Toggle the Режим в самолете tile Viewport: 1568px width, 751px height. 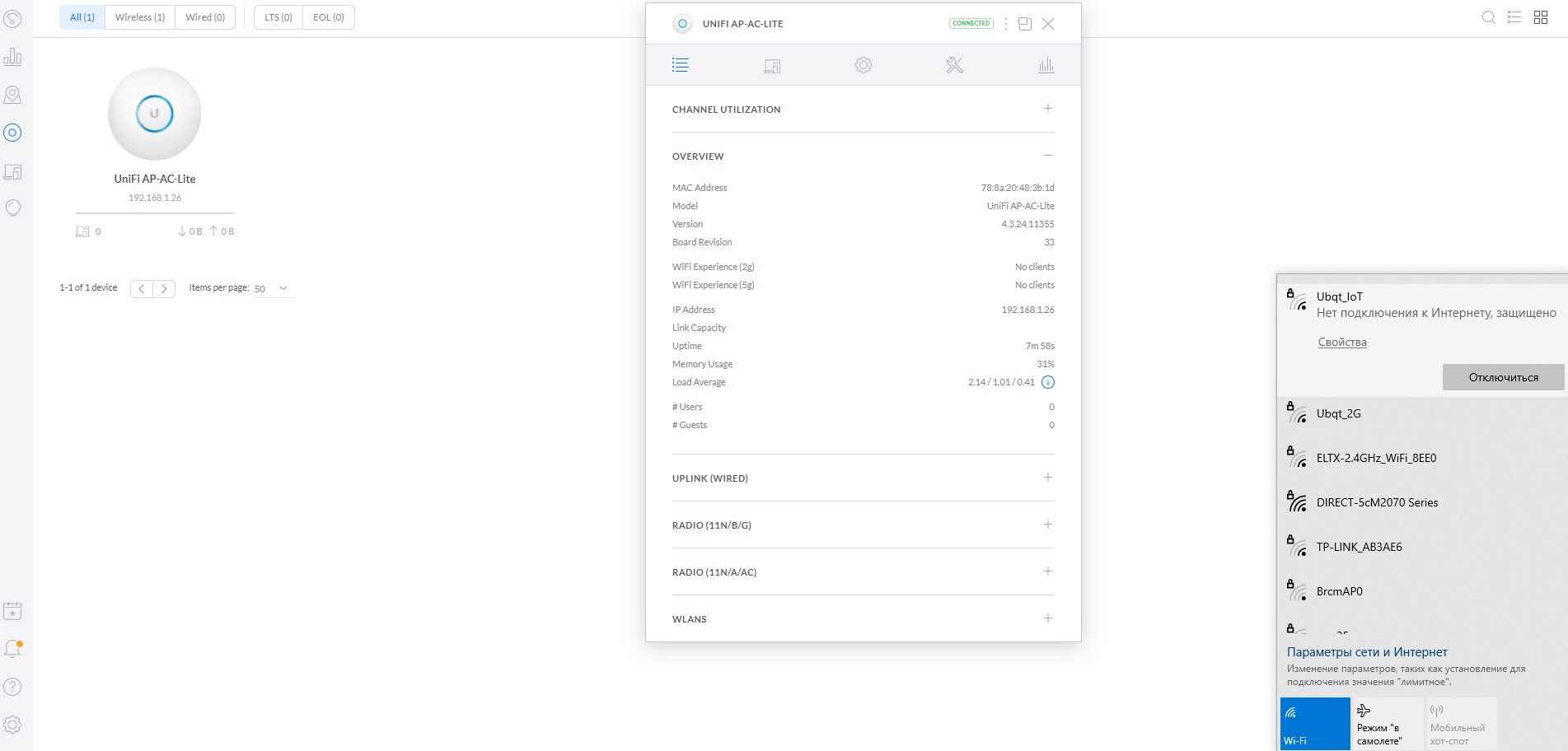[1388, 724]
